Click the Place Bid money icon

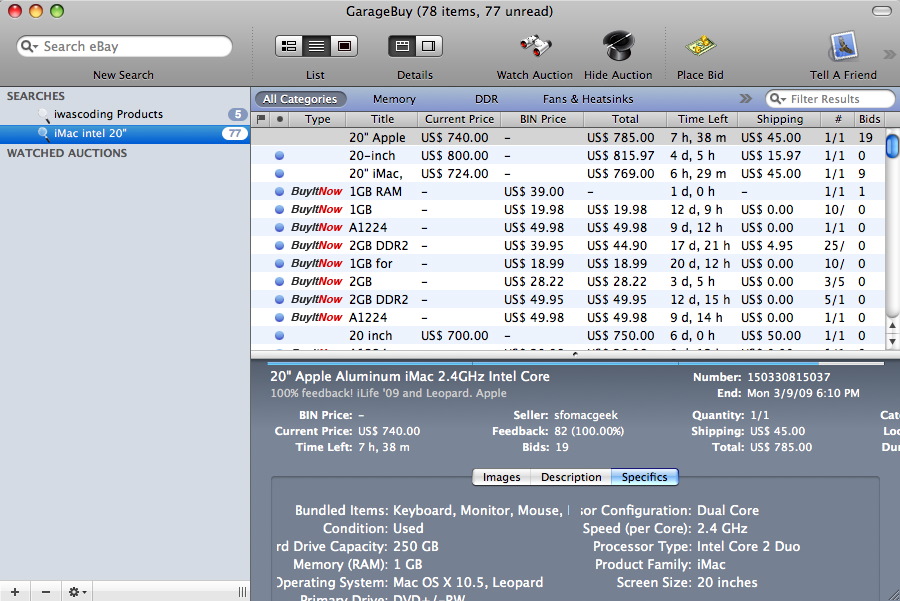(700, 46)
